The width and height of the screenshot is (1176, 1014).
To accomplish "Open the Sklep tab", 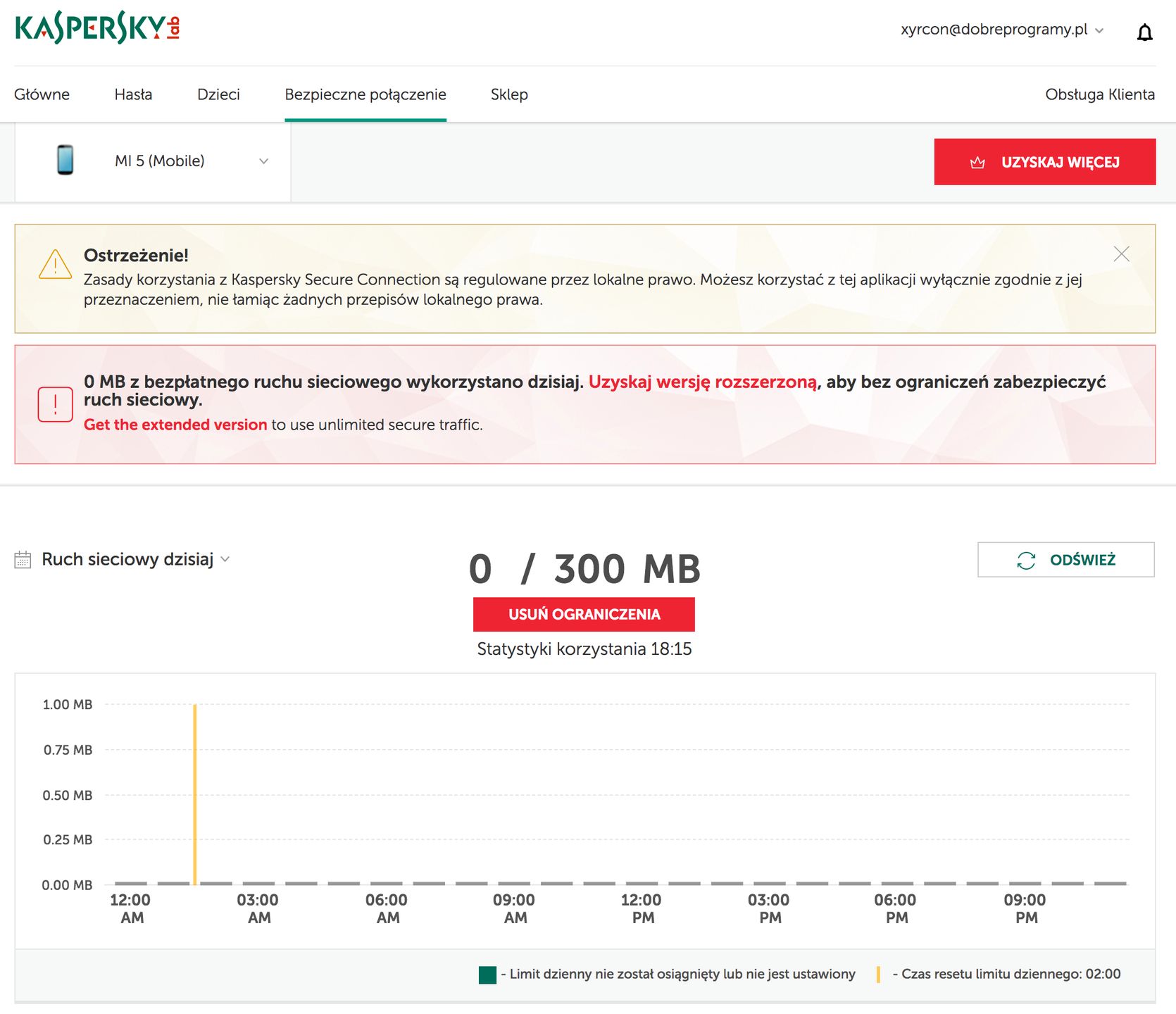I will (x=509, y=94).
